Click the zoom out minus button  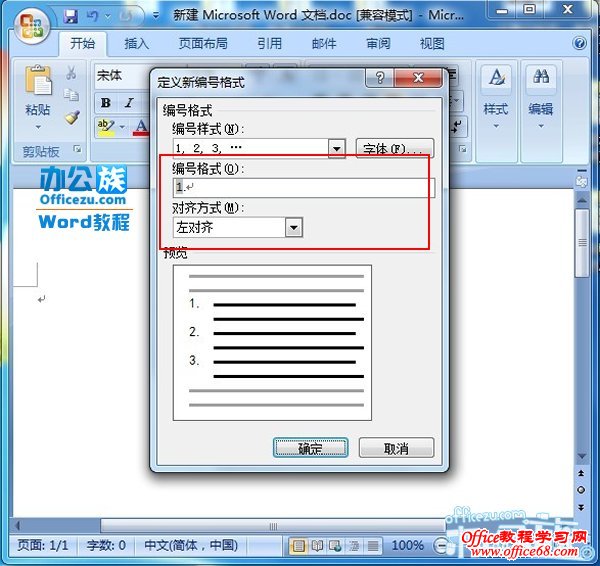pyautogui.click(x=441, y=546)
